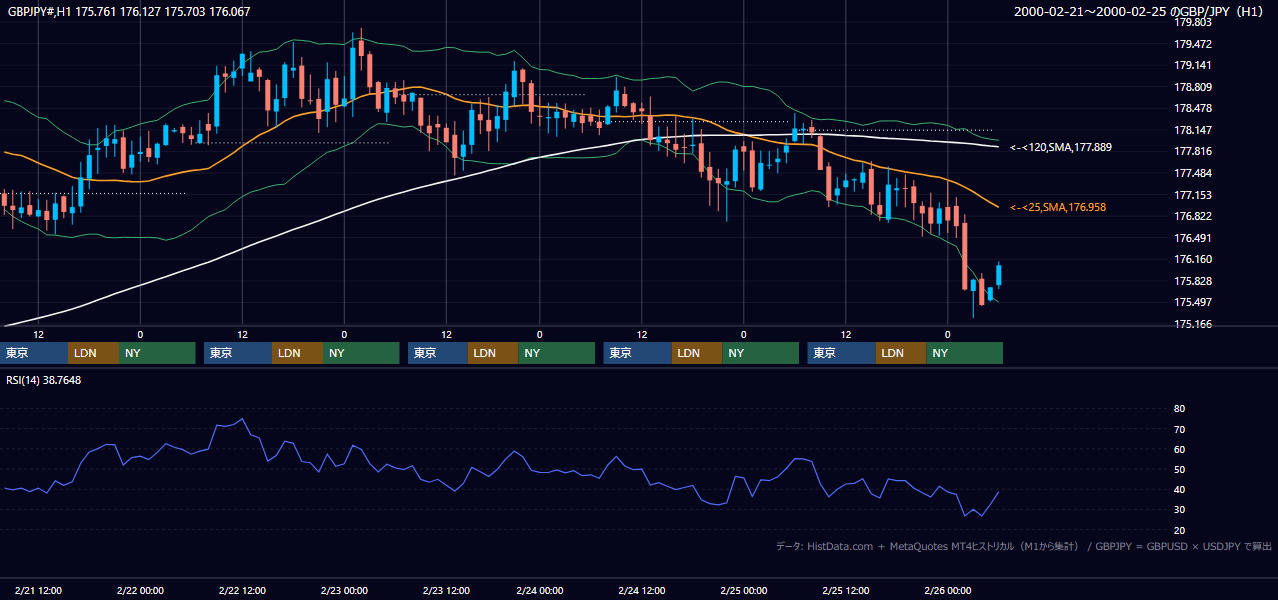This screenshot has height=600, width=1278.
Task: Click the 2/22 00:00 date label
Action: click(x=140, y=590)
